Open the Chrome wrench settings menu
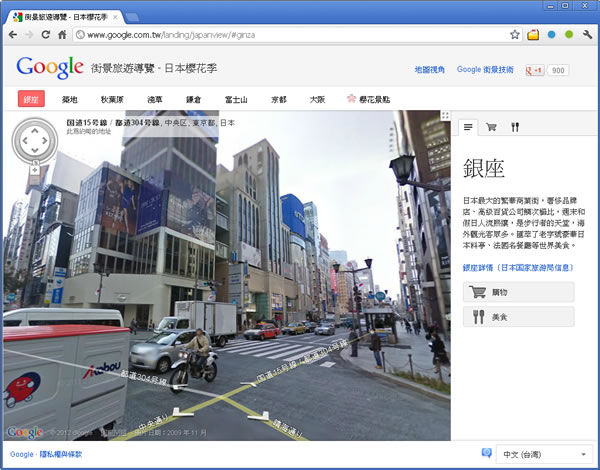 point(587,34)
